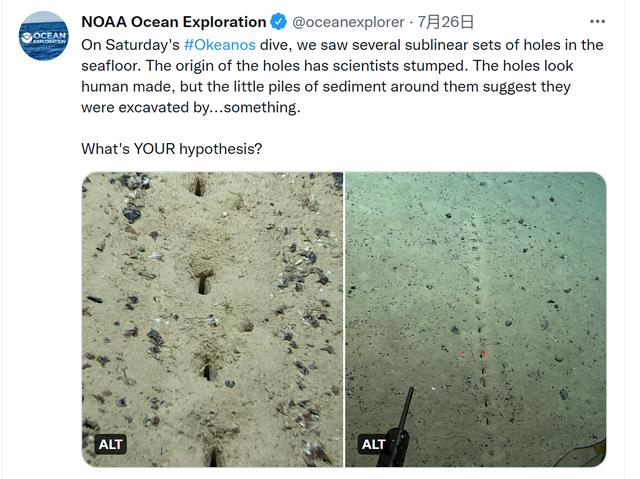
Task: Click the middle hole in the left photo
Action: click(203, 284)
